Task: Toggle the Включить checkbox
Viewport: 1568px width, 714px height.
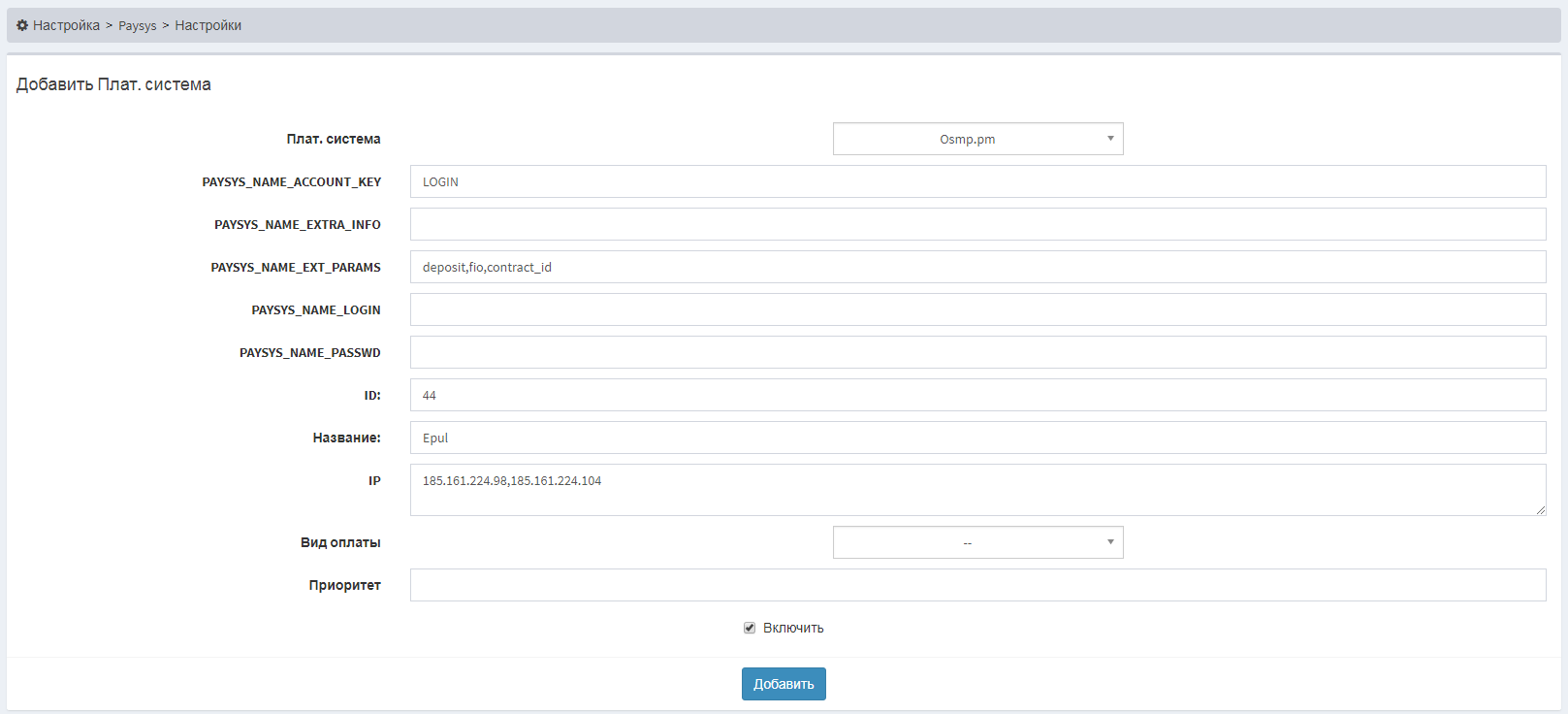Action: [x=750, y=628]
